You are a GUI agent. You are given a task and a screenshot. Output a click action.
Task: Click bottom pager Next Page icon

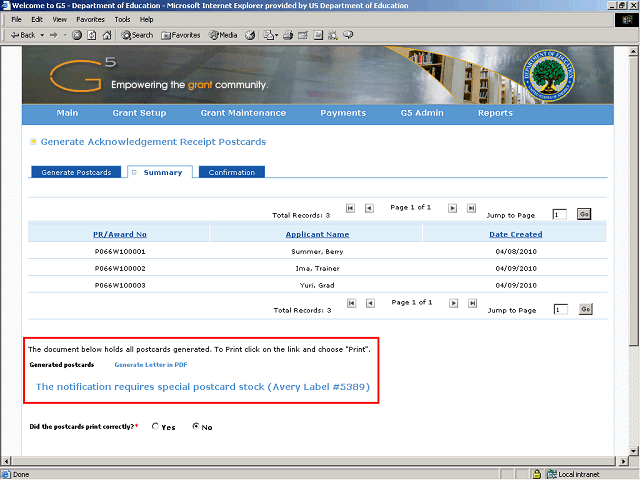click(453, 303)
